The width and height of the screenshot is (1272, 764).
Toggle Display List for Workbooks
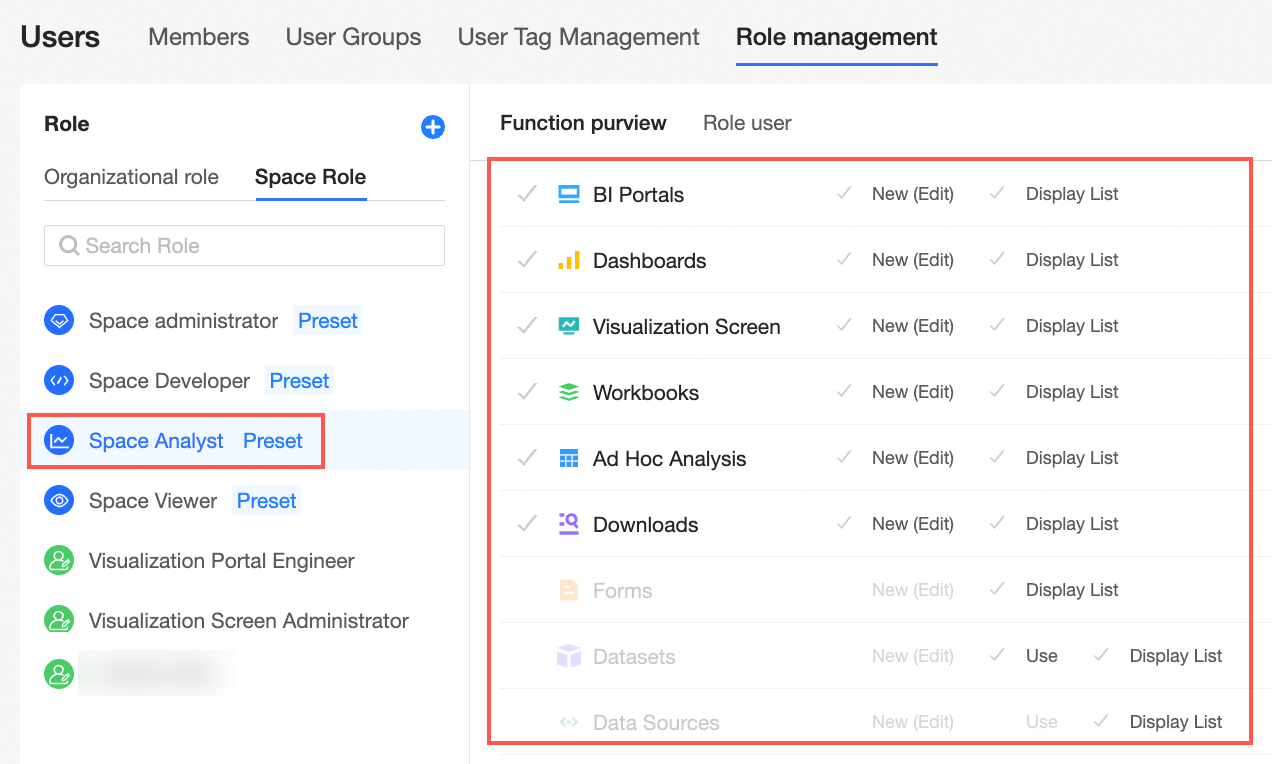[x=997, y=392]
